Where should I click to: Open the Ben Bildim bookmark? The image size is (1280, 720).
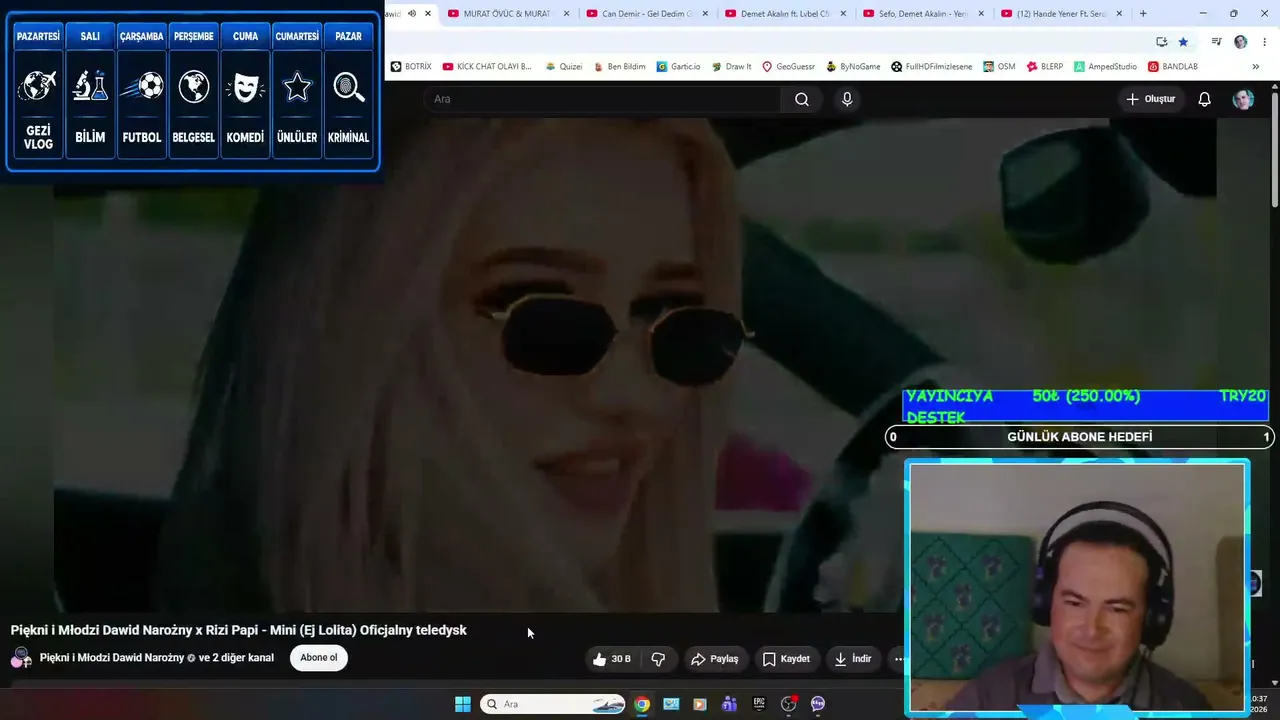619,67
